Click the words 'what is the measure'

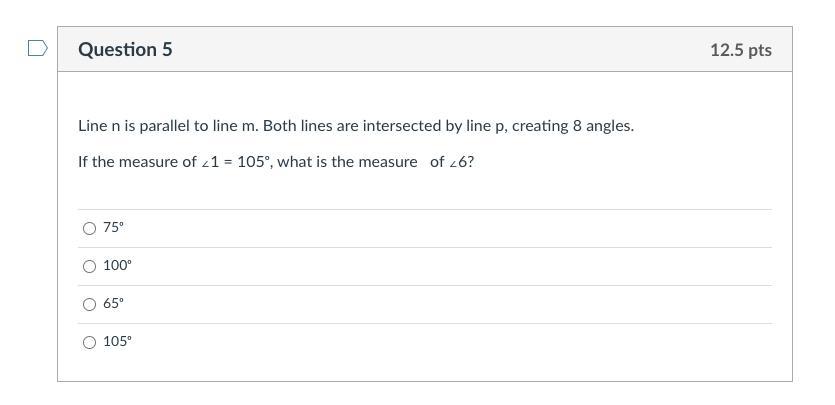[347, 162]
